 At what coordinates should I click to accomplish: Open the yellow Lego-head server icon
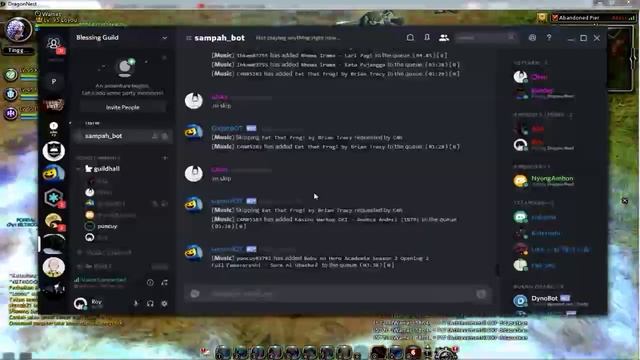pyautogui.click(x=53, y=173)
